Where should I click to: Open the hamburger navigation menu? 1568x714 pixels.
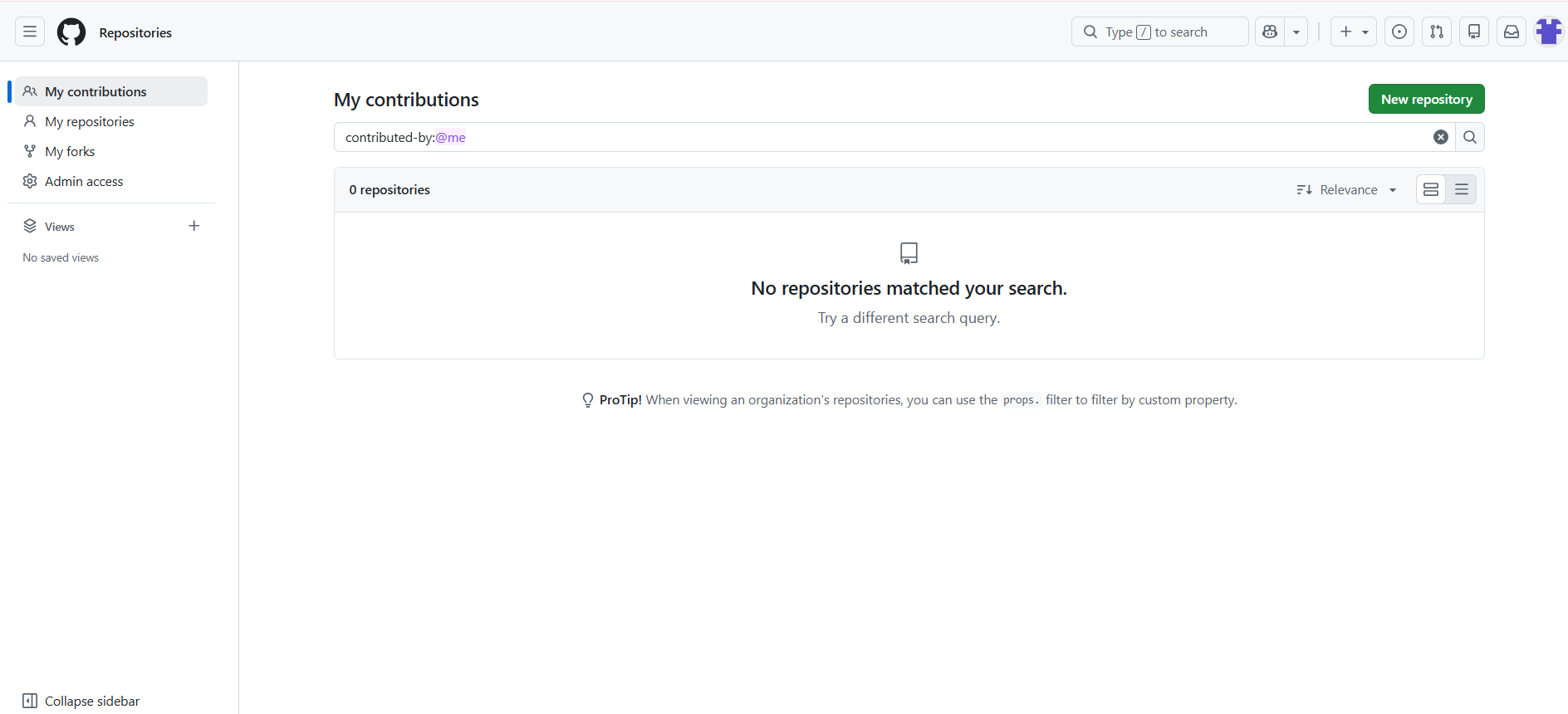30,32
